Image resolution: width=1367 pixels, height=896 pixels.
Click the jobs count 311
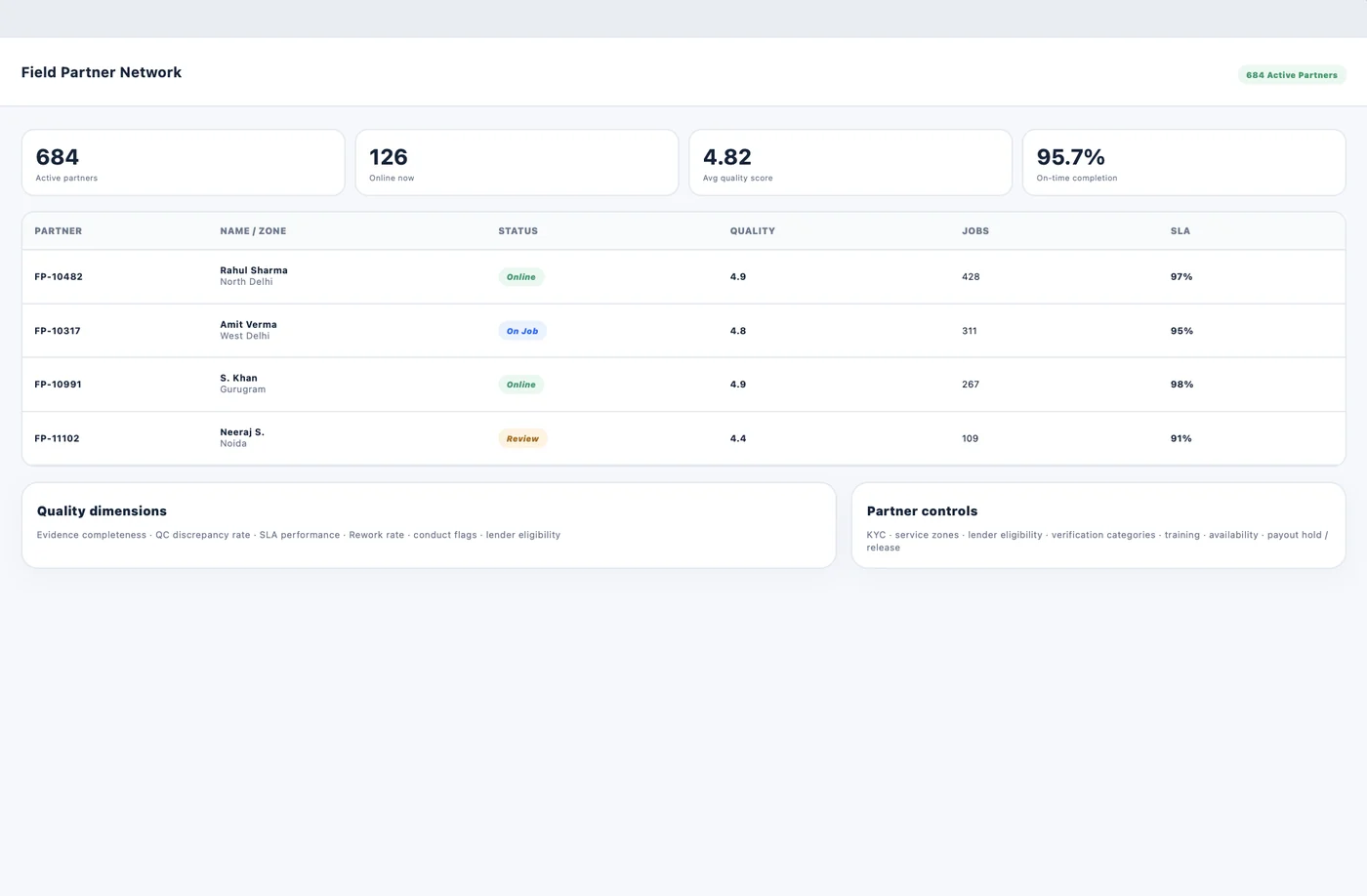click(970, 331)
